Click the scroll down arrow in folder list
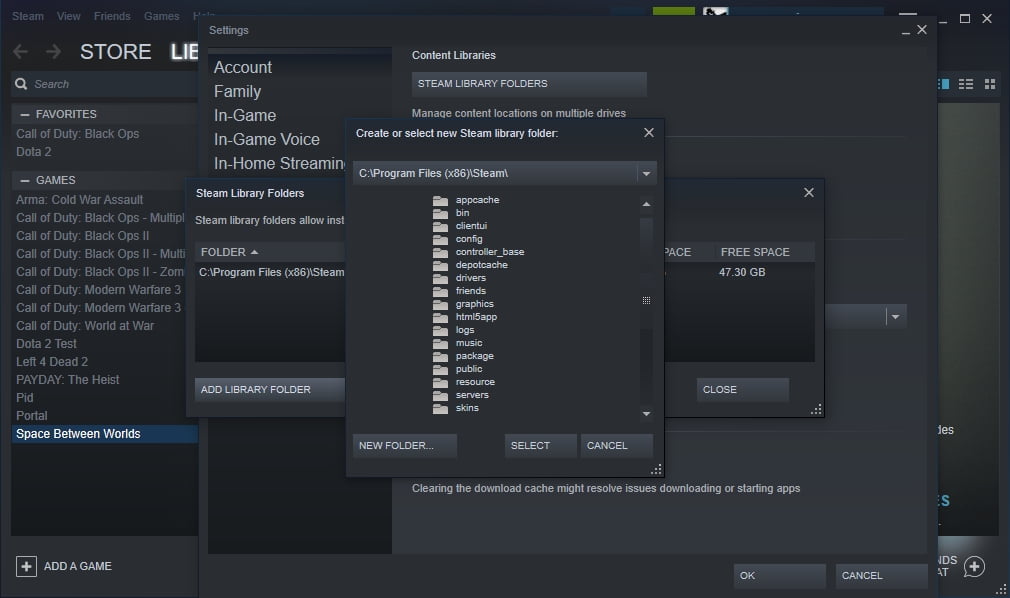Viewport: 1010px width, 598px height. tap(646, 414)
